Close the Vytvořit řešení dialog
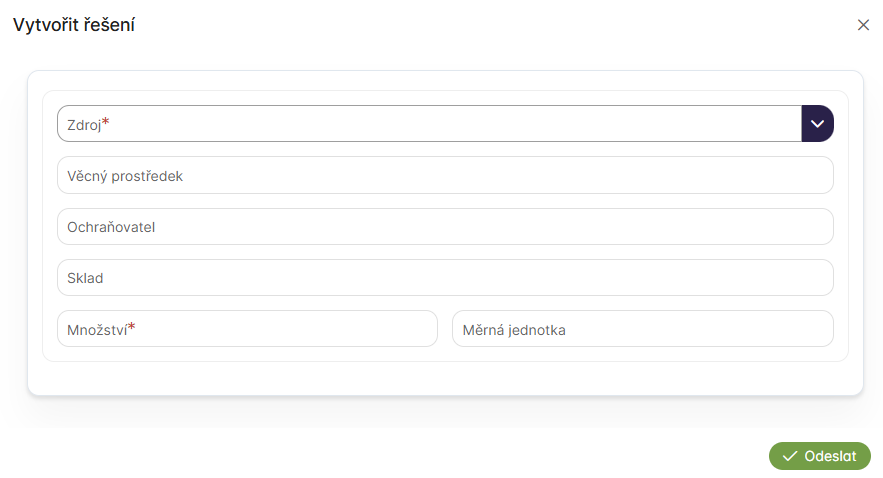 coord(863,25)
